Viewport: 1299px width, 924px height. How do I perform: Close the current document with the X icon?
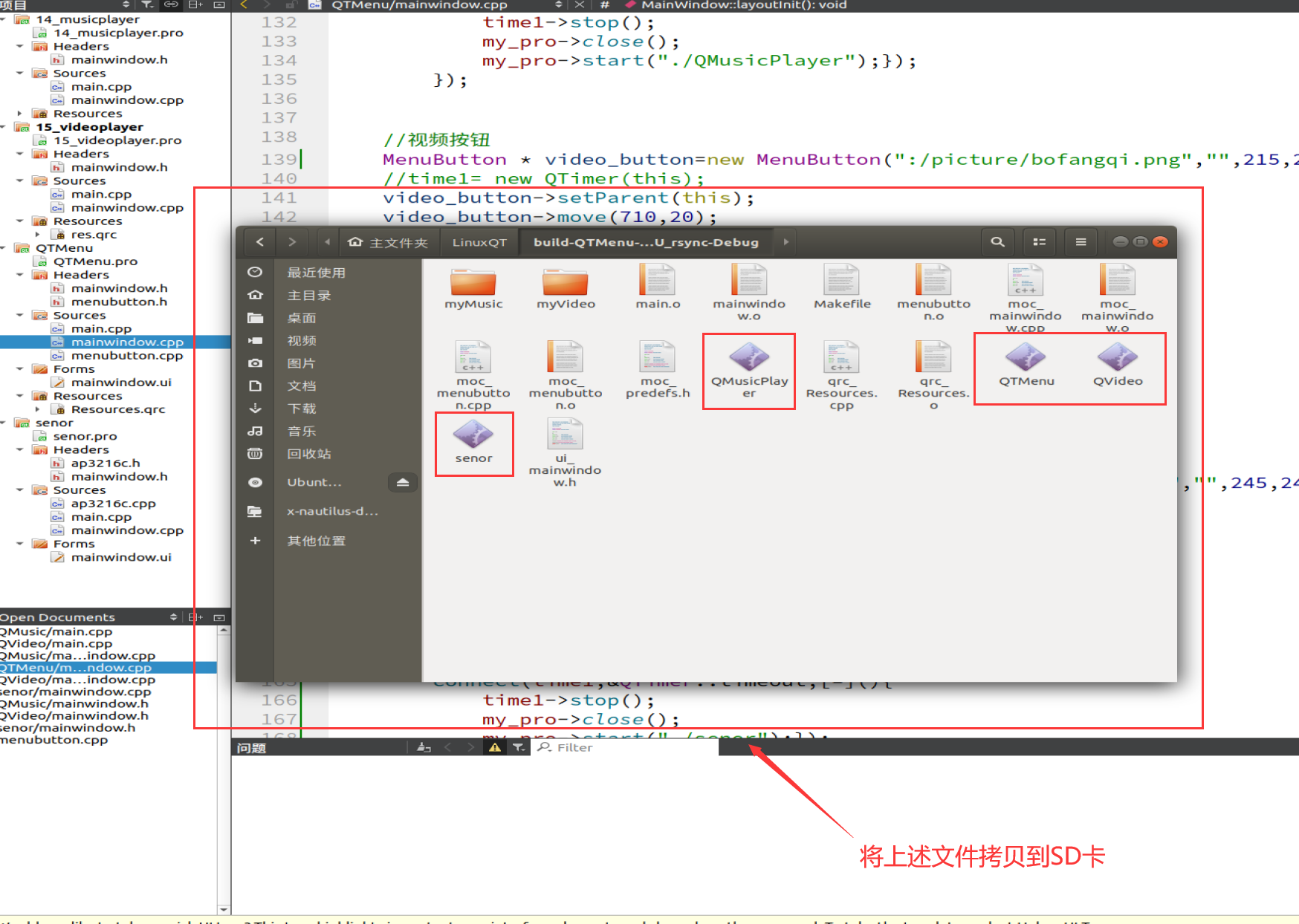tap(580, 4)
